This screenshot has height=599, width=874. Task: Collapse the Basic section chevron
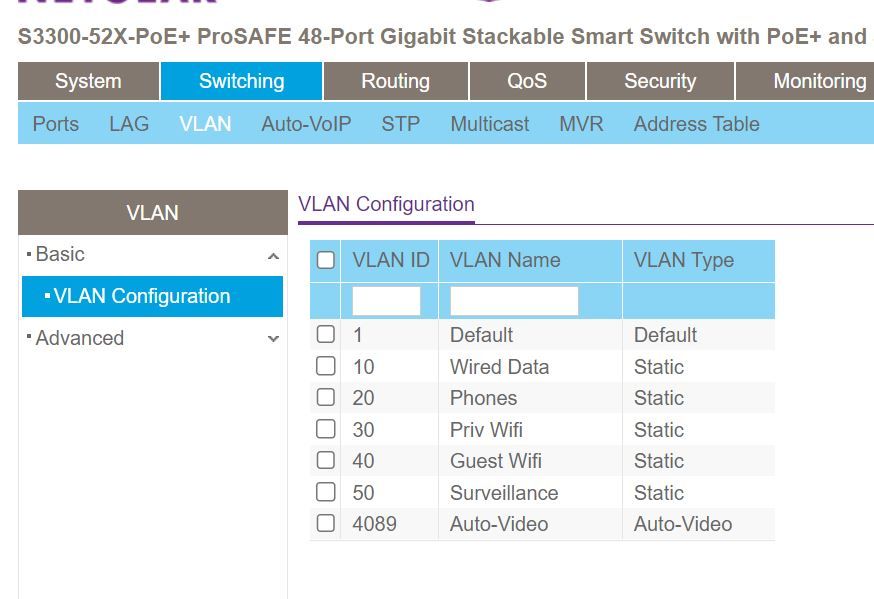(x=273, y=257)
